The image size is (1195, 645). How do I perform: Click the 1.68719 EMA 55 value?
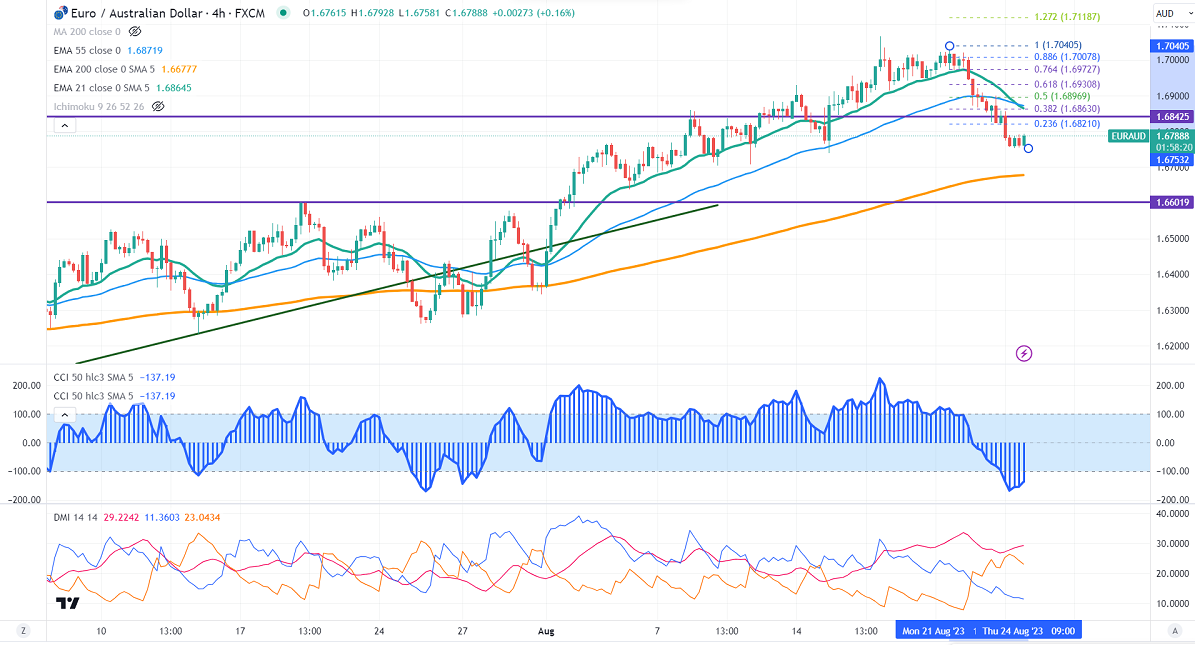pos(145,50)
